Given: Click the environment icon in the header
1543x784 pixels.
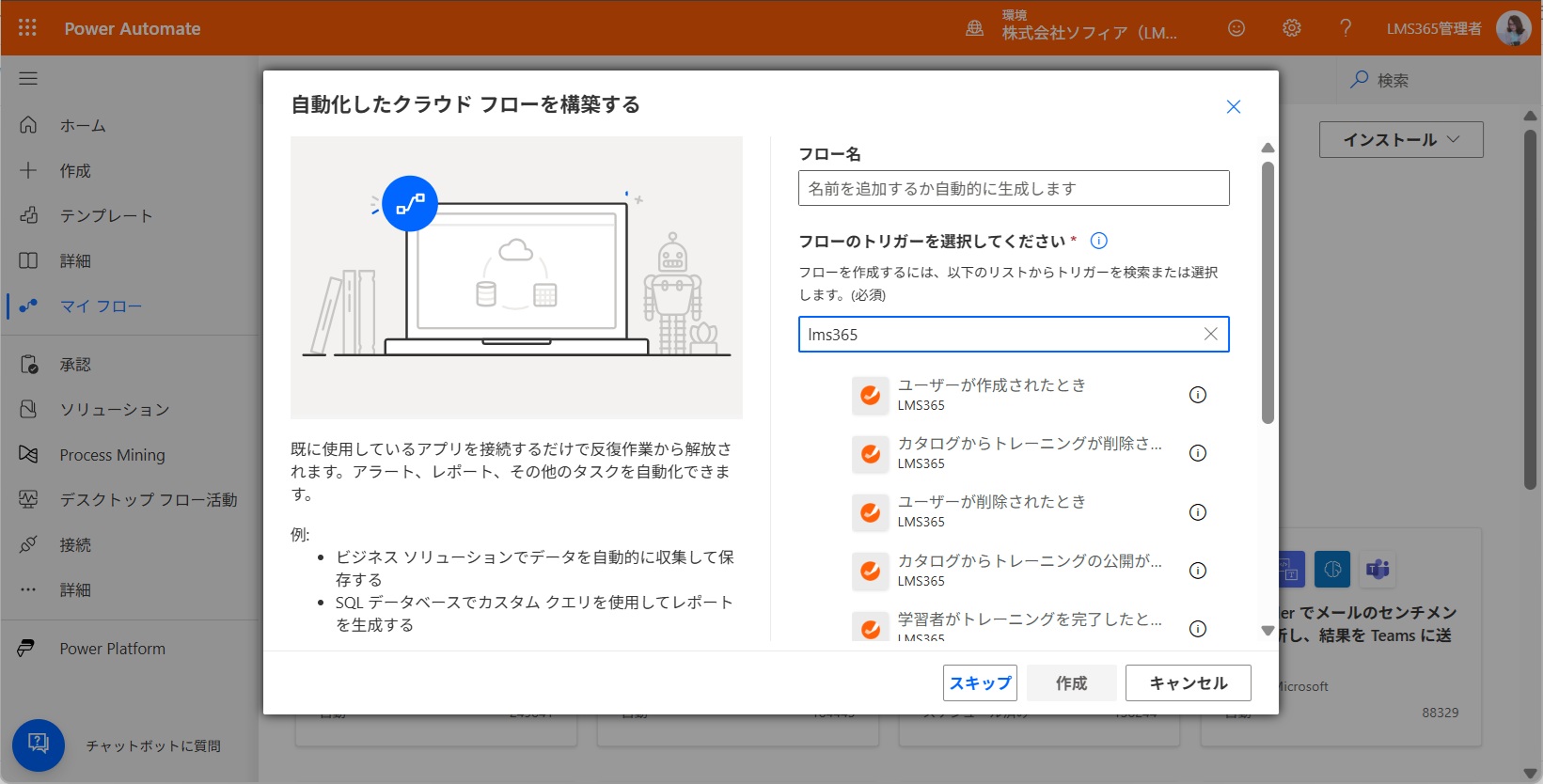Looking at the screenshot, I should [975, 28].
